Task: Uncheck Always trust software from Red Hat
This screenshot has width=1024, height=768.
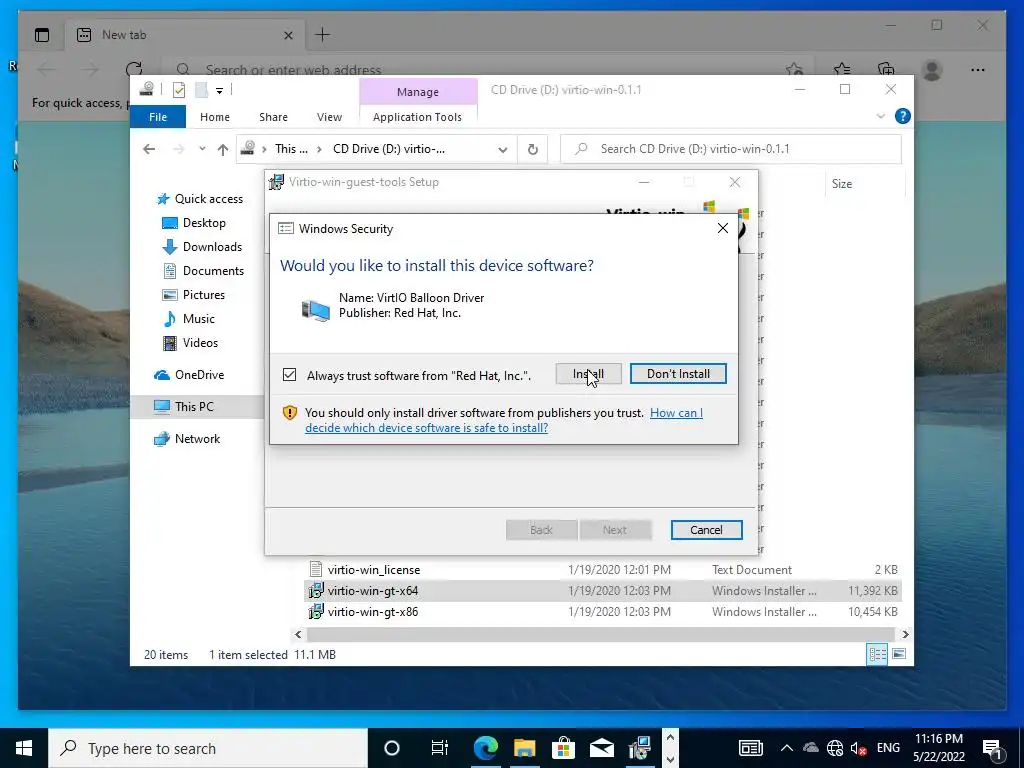Action: pyautogui.click(x=289, y=375)
